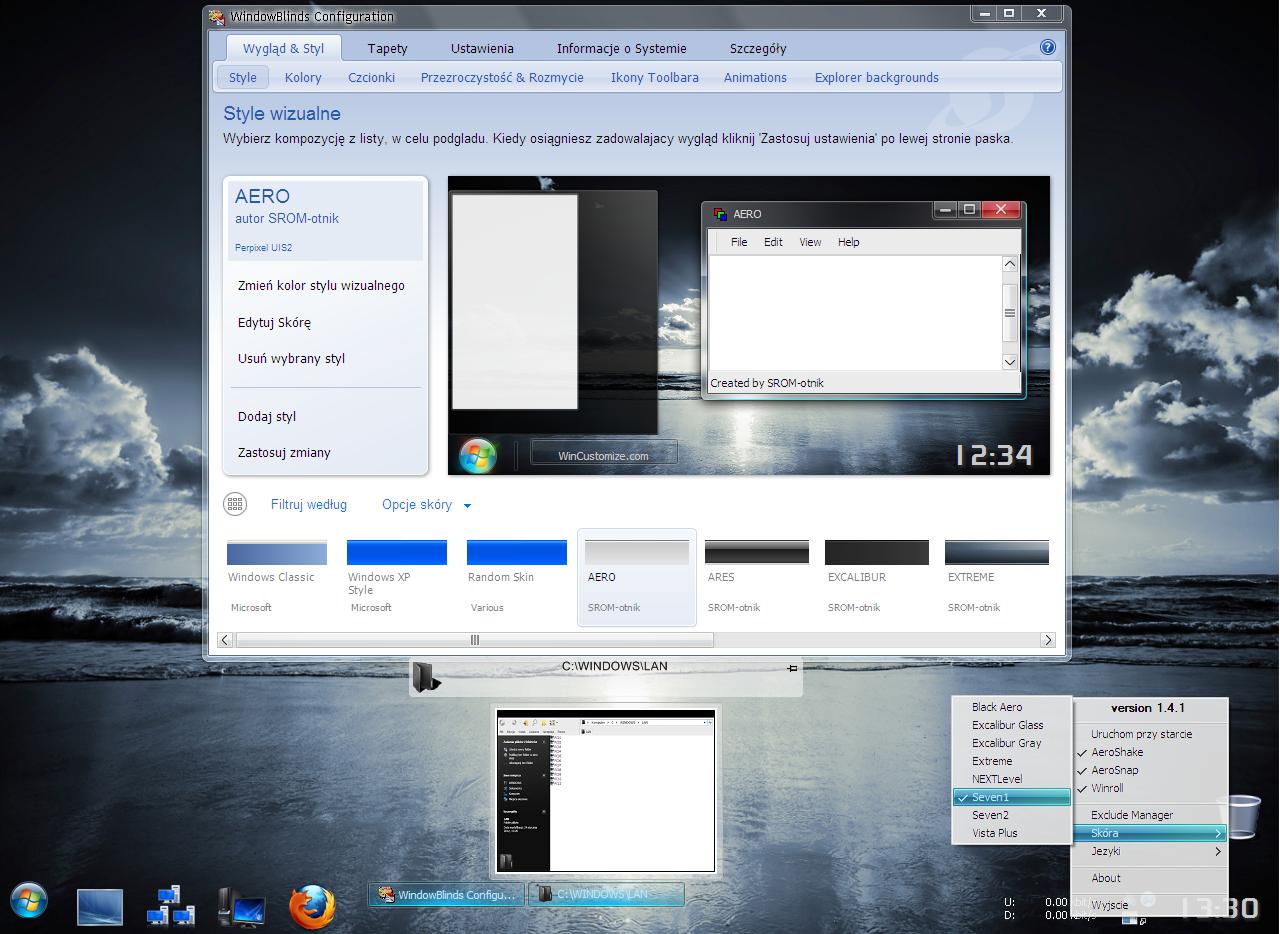The image size is (1280, 934).
Task: Click the C:\WINDOWS\LAN taskbar button
Action: 606,895
